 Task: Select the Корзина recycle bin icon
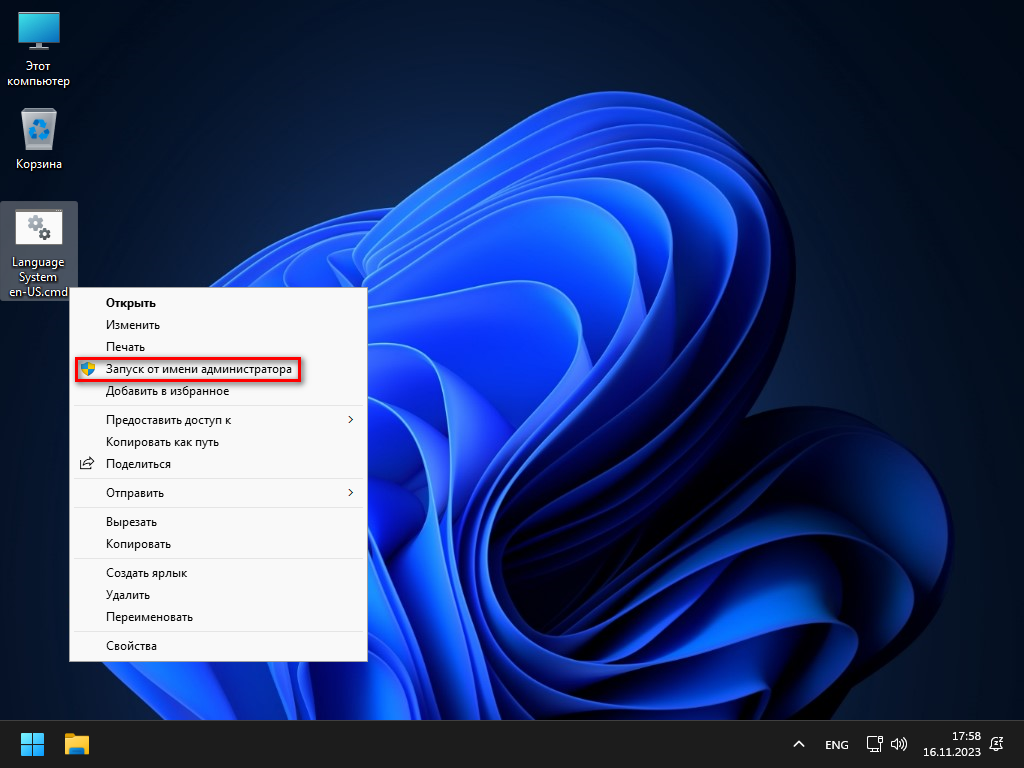[x=39, y=138]
